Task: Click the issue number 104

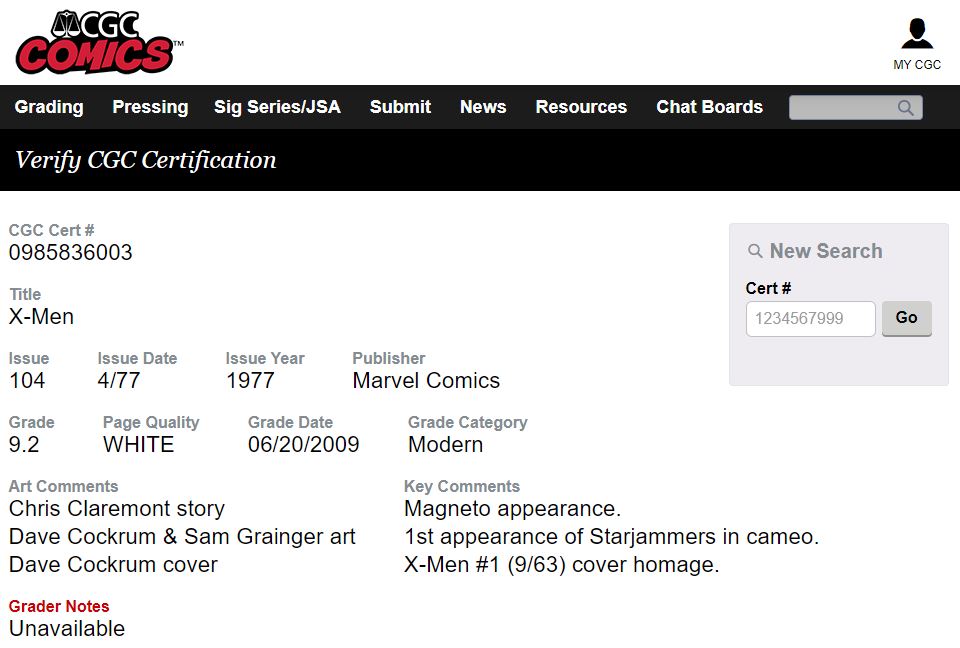Action: [27, 380]
